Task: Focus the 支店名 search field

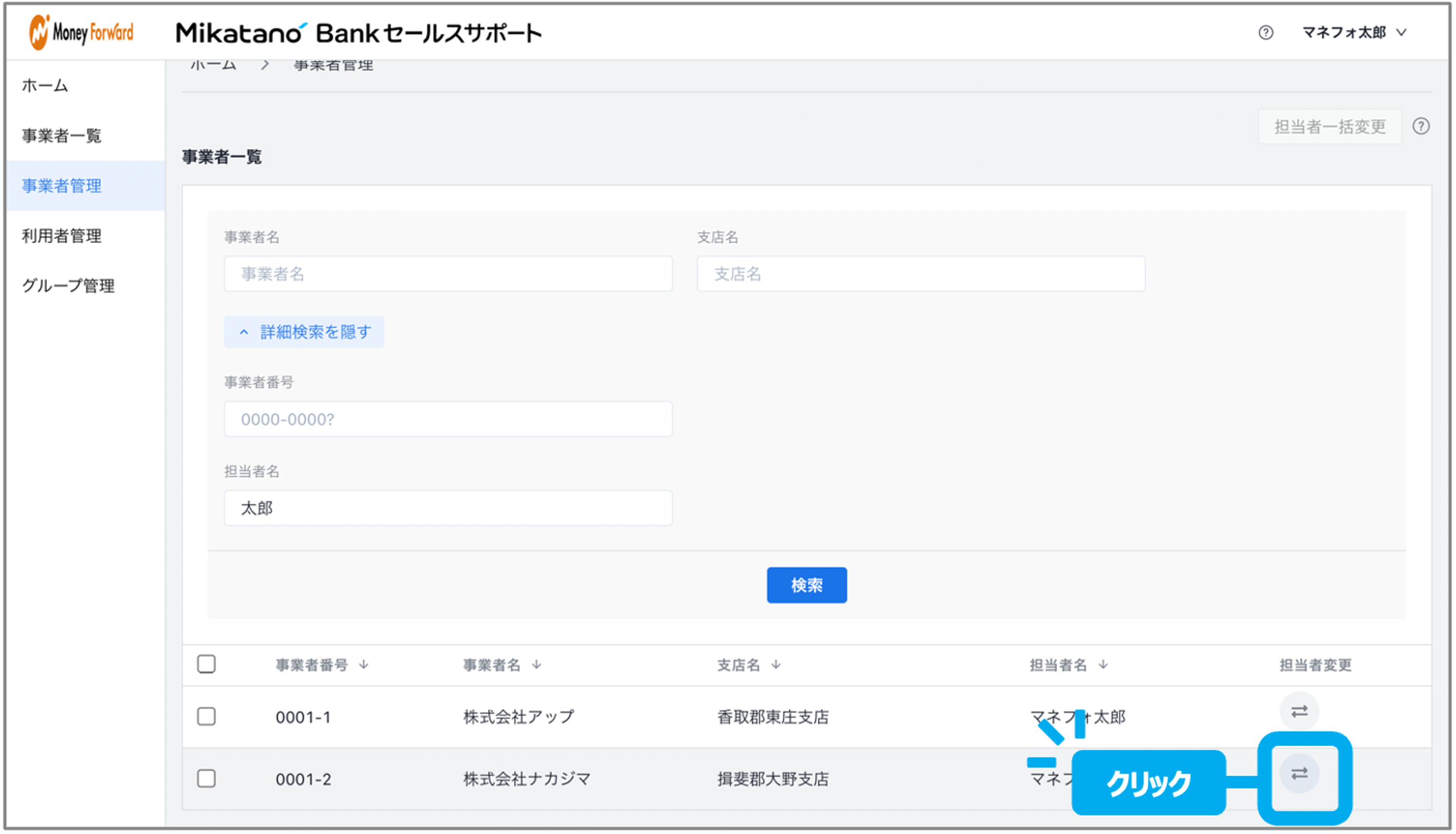Action: tap(921, 274)
